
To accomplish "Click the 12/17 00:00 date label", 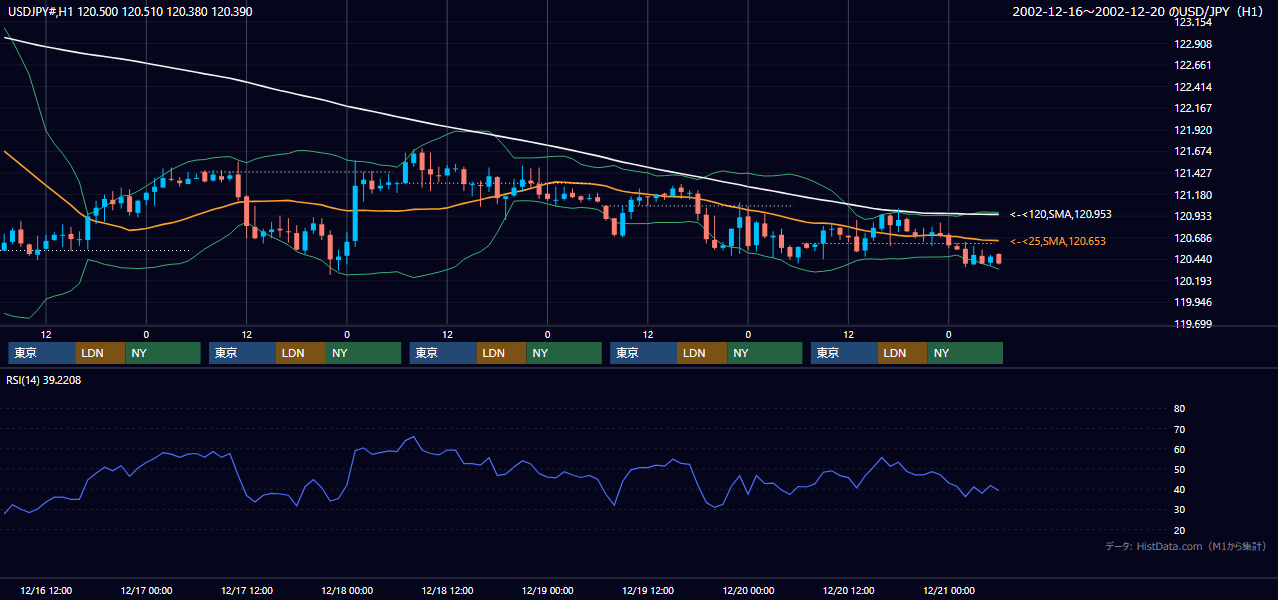I will pyautogui.click(x=146, y=590).
